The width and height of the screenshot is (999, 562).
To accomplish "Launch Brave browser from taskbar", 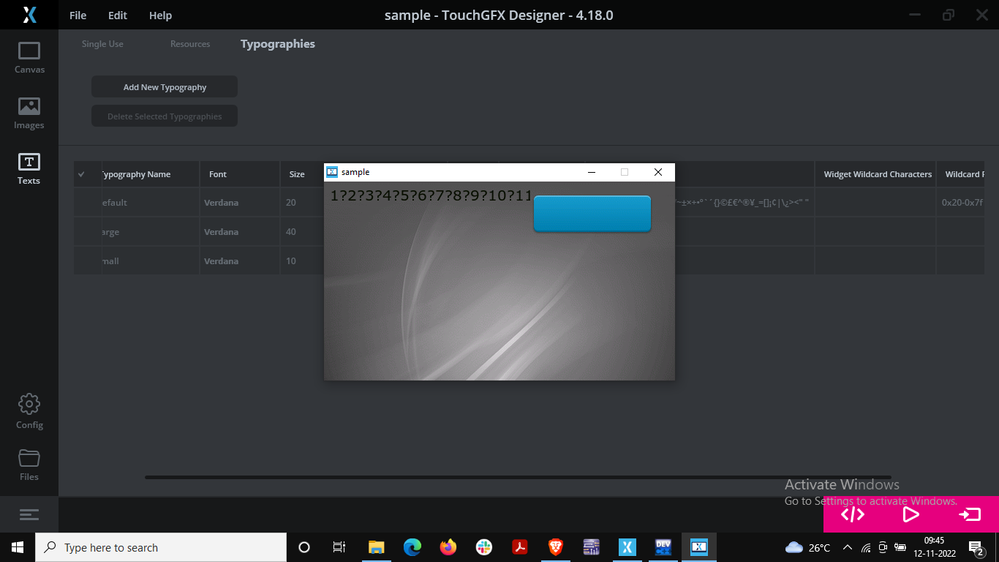I will click(556, 547).
